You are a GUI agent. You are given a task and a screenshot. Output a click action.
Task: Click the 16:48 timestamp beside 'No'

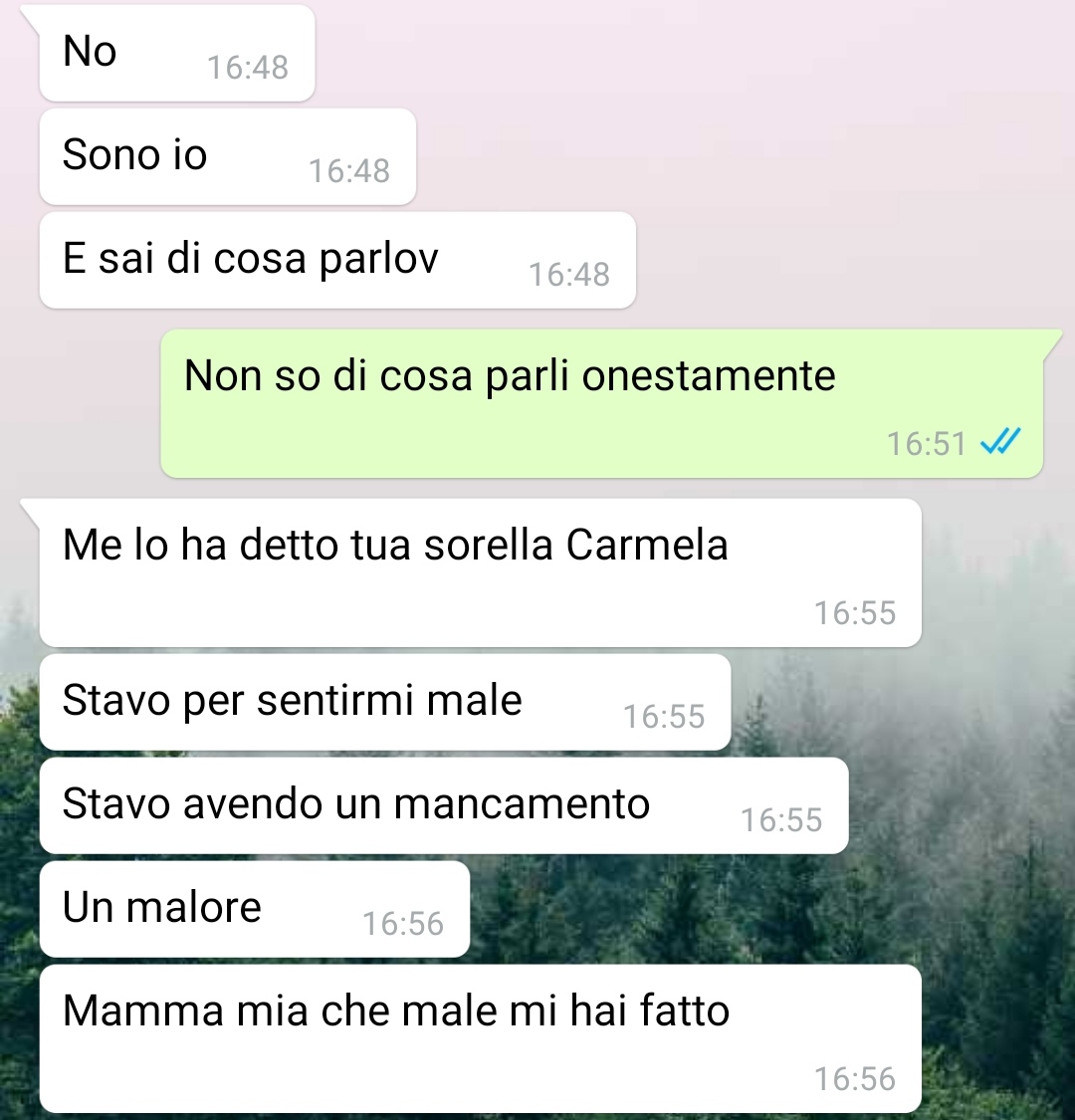click(x=248, y=68)
